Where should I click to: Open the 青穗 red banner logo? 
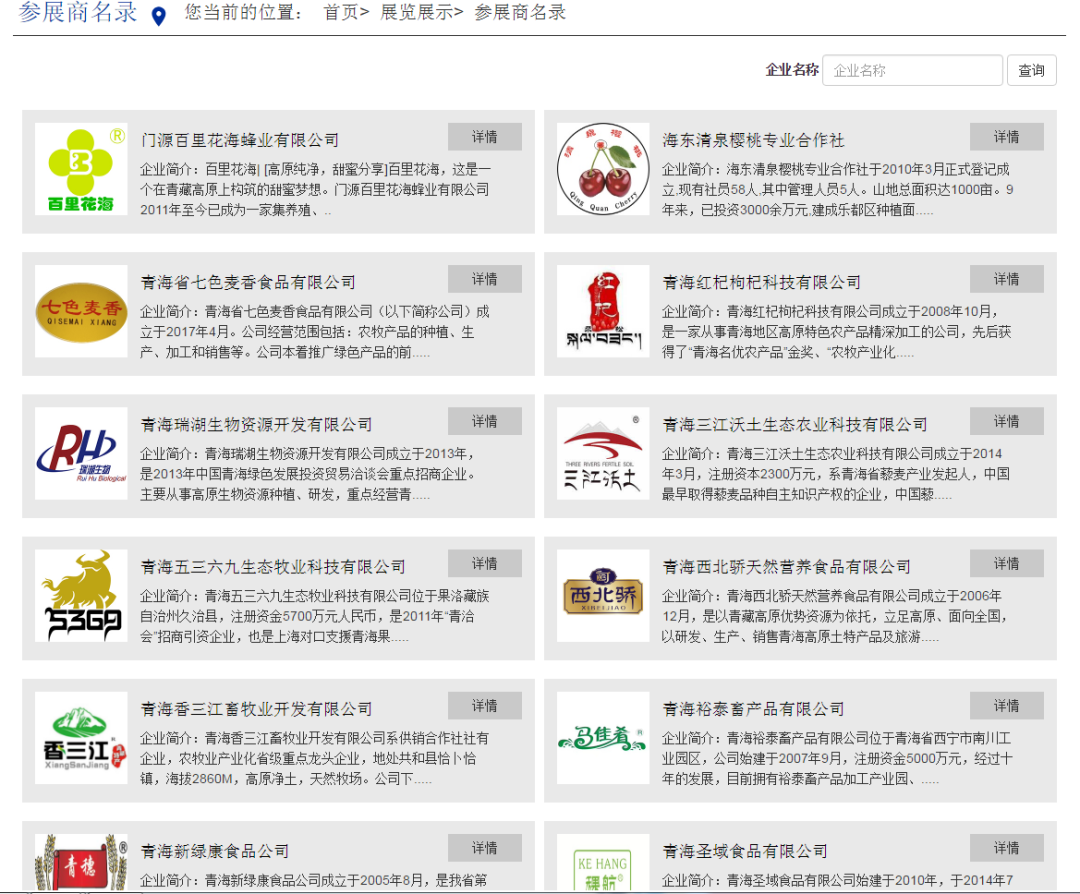(81, 862)
